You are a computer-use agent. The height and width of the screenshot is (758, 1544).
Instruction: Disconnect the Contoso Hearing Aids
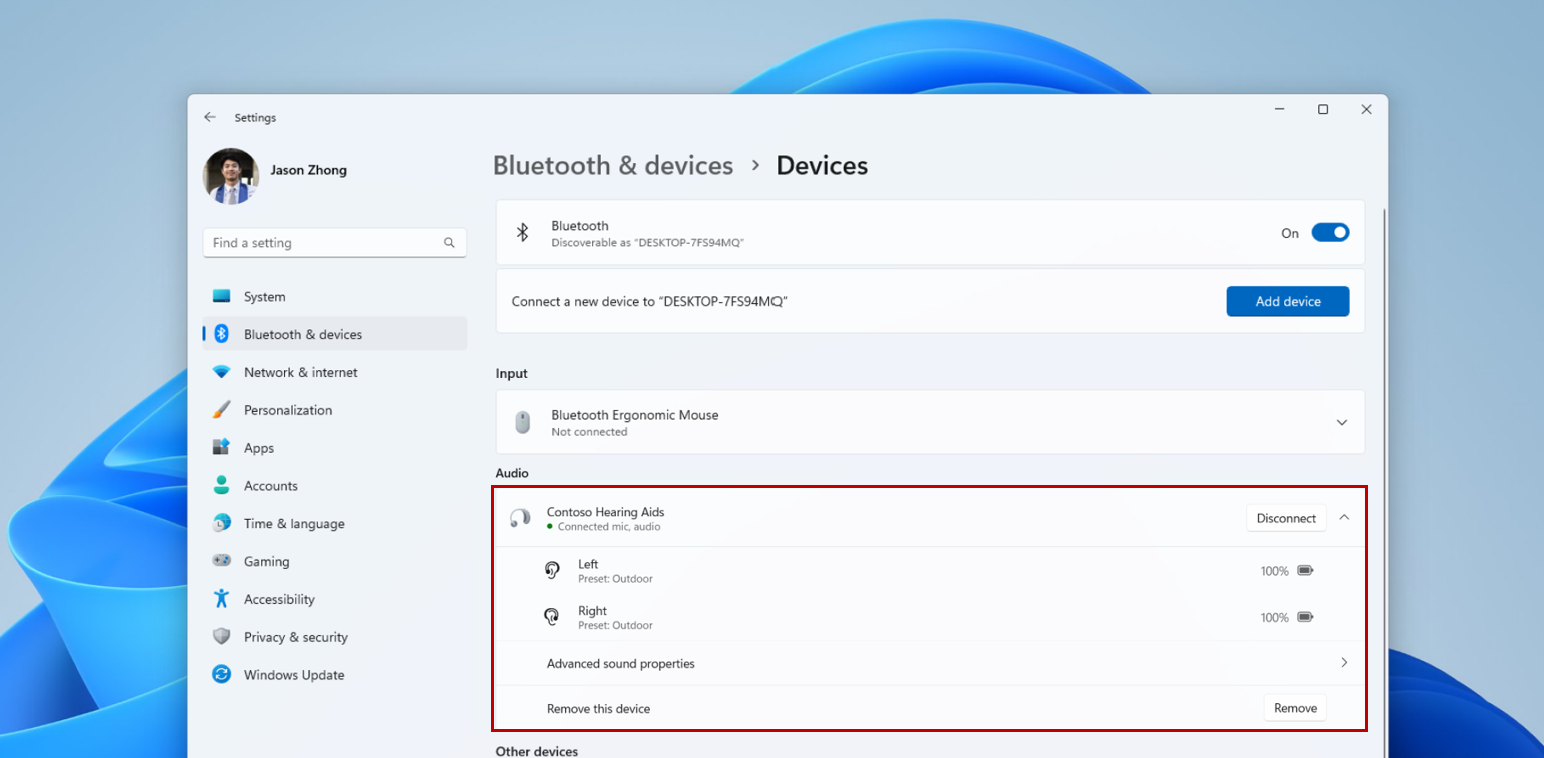pyautogui.click(x=1286, y=518)
